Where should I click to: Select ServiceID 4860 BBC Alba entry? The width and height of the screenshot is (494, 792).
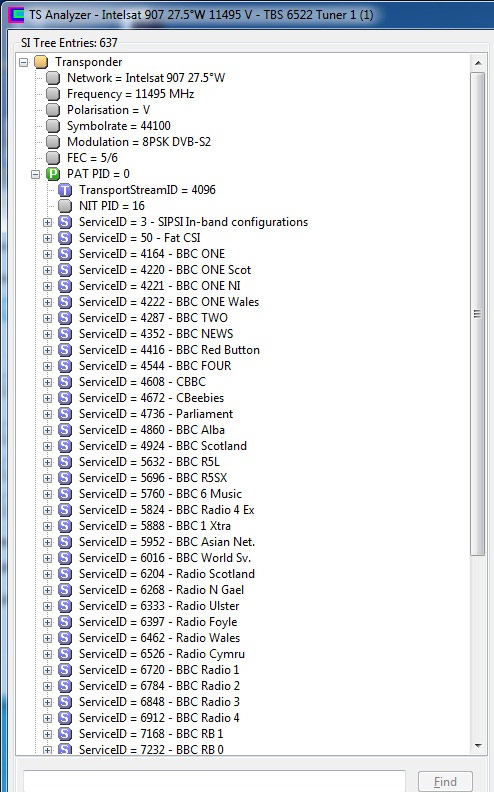click(x=152, y=430)
